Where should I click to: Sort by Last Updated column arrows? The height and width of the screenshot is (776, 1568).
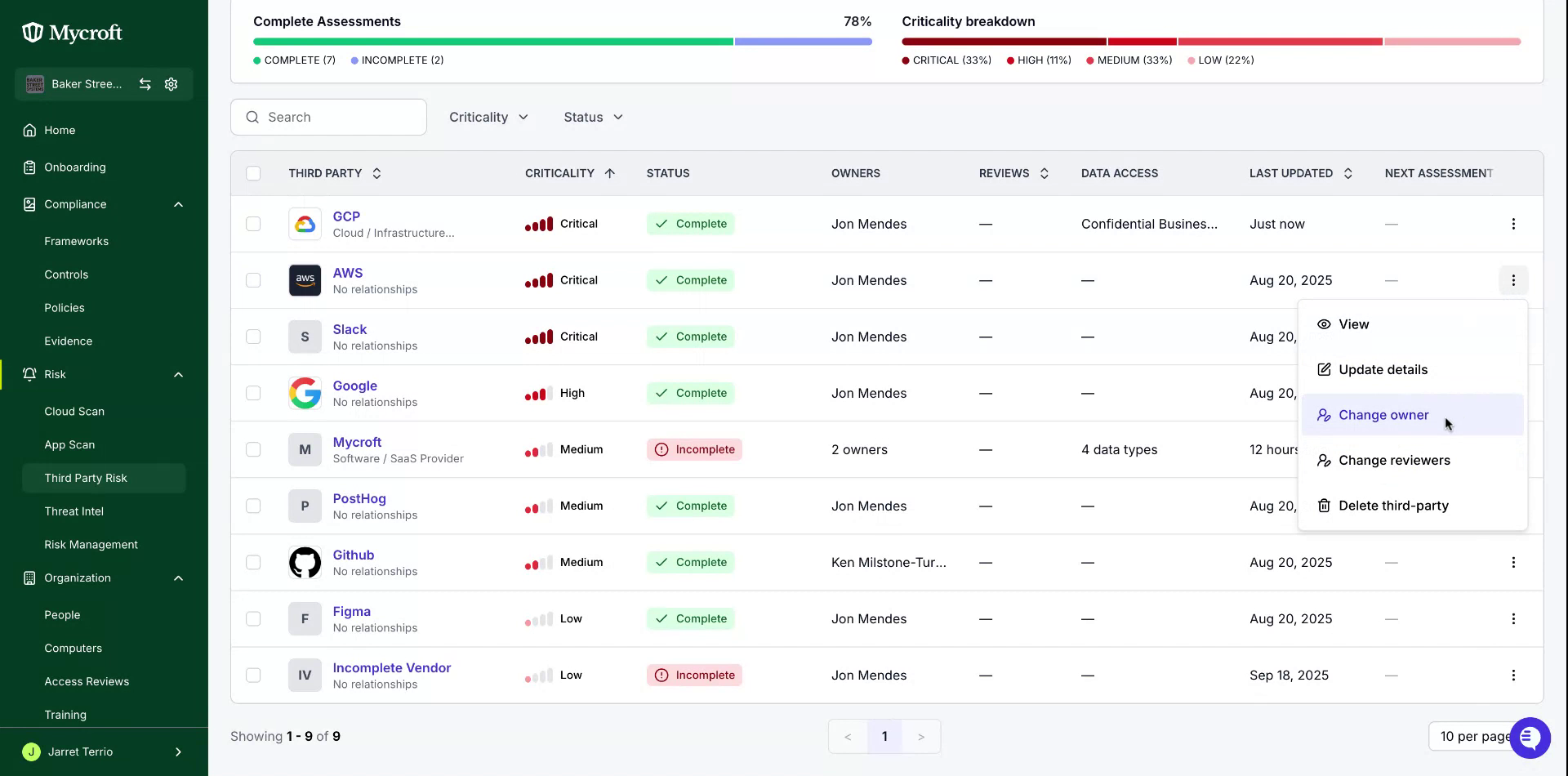(x=1347, y=173)
